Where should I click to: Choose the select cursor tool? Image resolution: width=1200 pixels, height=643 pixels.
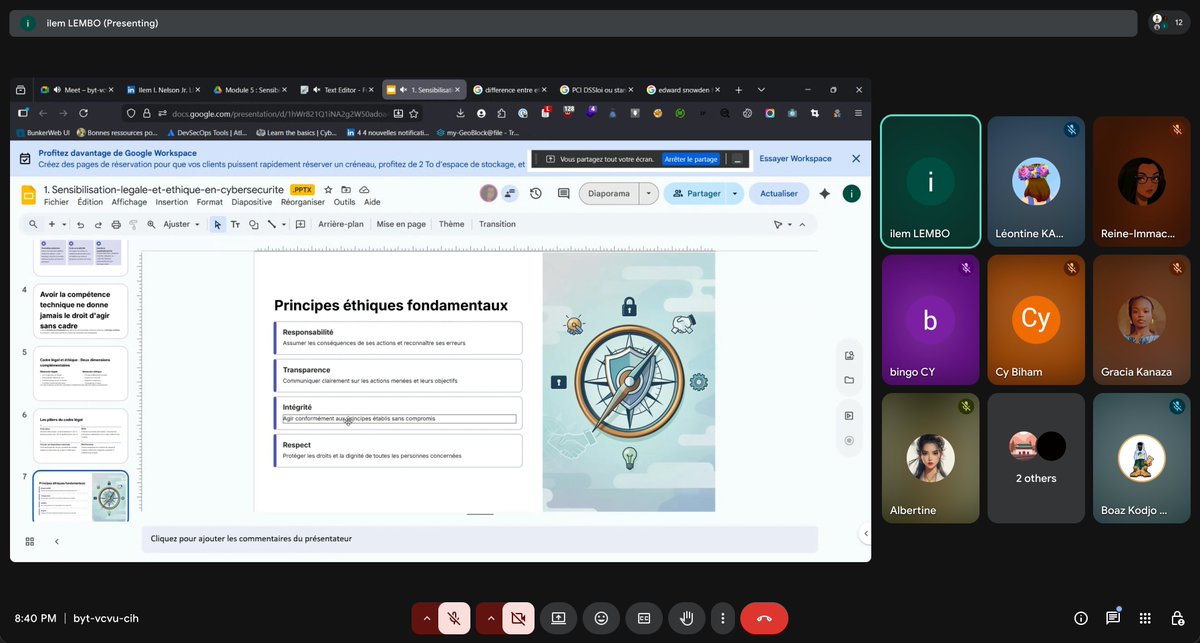(219, 224)
